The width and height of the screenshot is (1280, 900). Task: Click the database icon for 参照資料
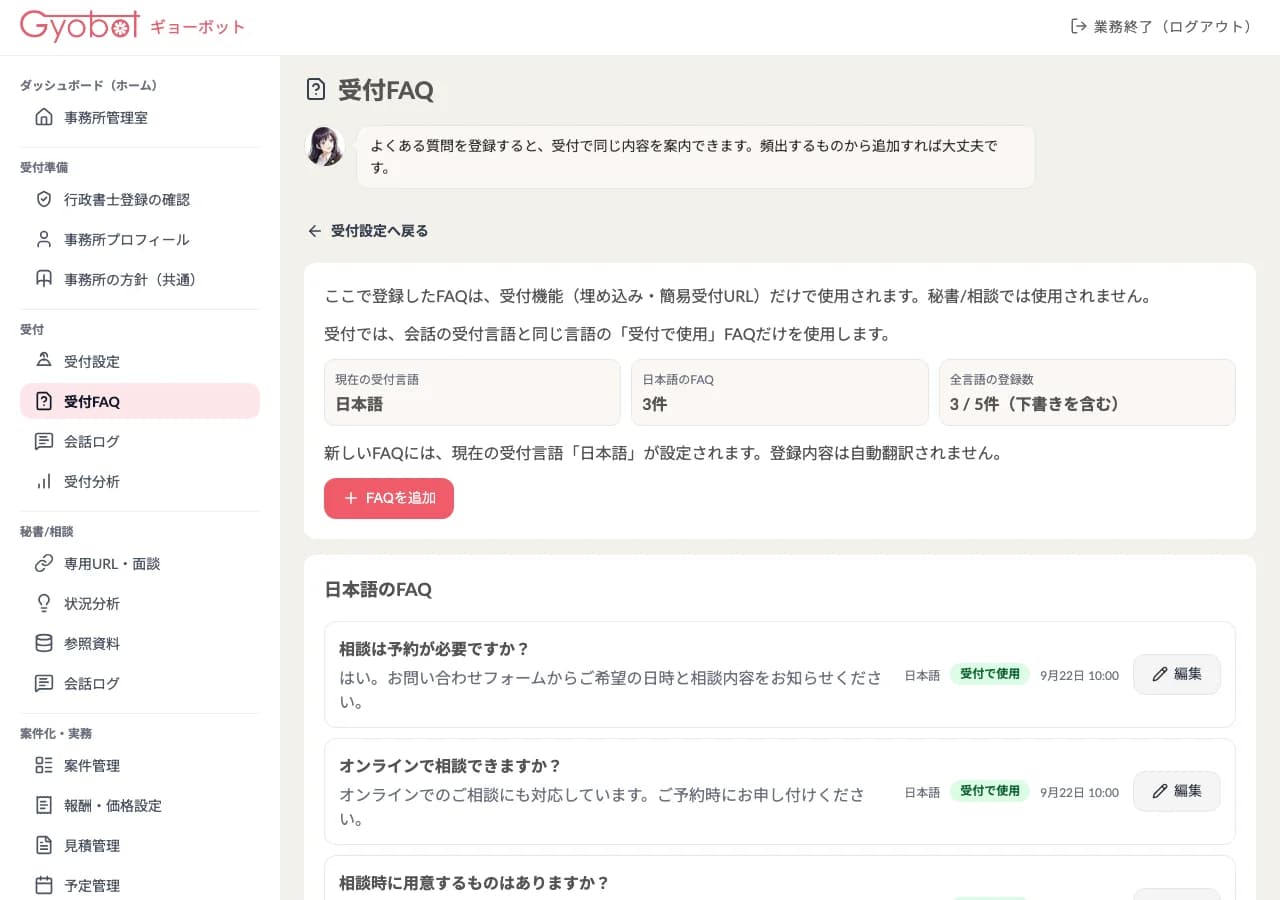44,643
